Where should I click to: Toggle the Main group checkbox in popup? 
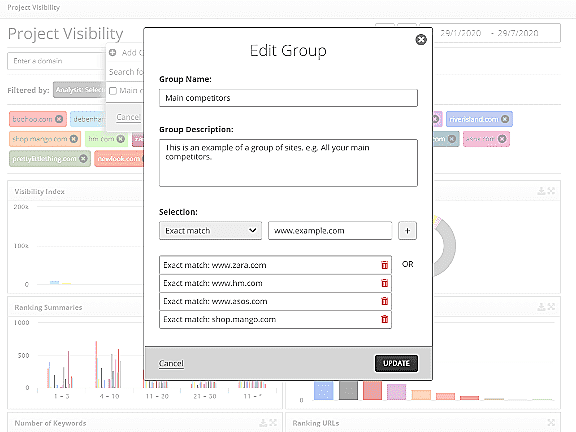(x=113, y=91)
